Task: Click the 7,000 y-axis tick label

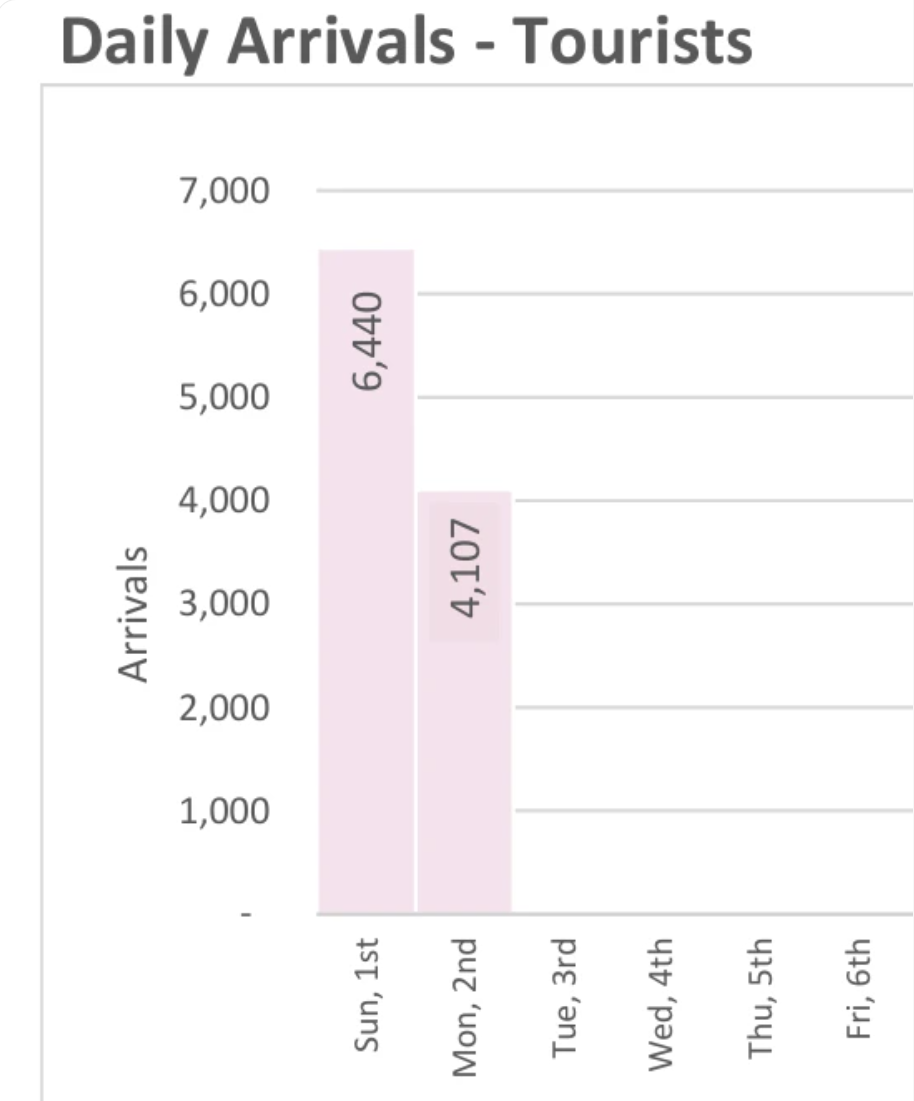Action: click(x=223, y=190)
